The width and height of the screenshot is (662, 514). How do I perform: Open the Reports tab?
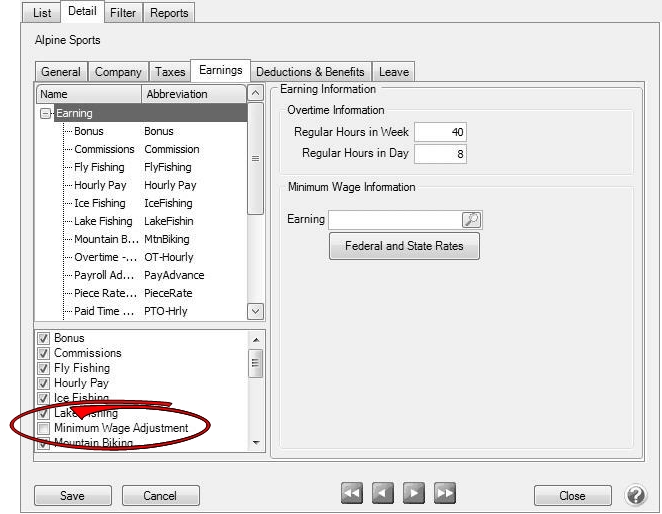[x=168, y=12]
